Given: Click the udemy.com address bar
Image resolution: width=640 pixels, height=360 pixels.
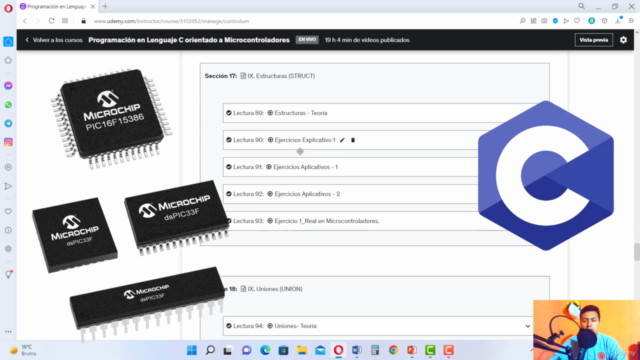Looking at the screenshot, I should [x=171, y=21].
